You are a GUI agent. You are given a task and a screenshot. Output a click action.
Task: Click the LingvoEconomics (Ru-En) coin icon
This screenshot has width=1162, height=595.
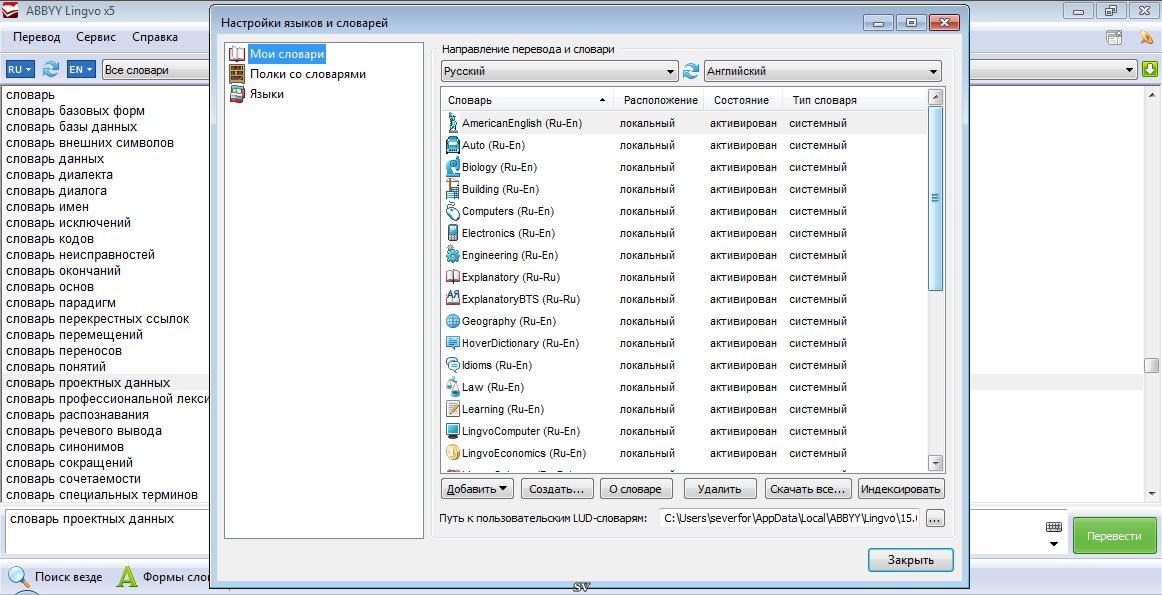[x=453, y=453]
